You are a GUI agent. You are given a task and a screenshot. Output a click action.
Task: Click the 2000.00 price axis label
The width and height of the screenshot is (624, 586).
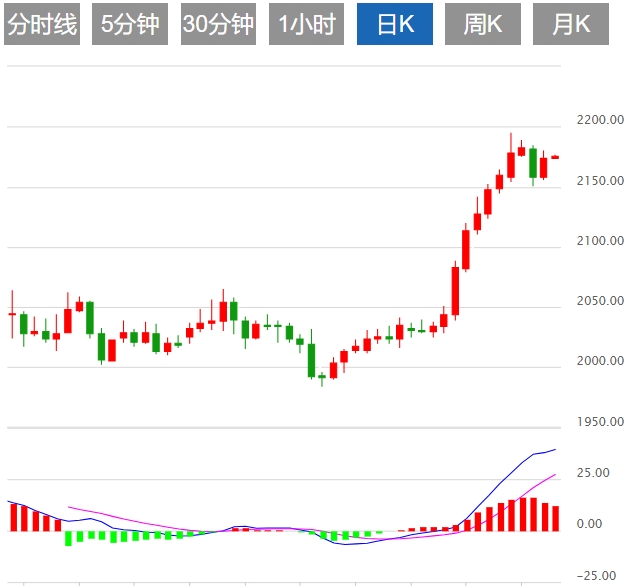pos(600,361)
